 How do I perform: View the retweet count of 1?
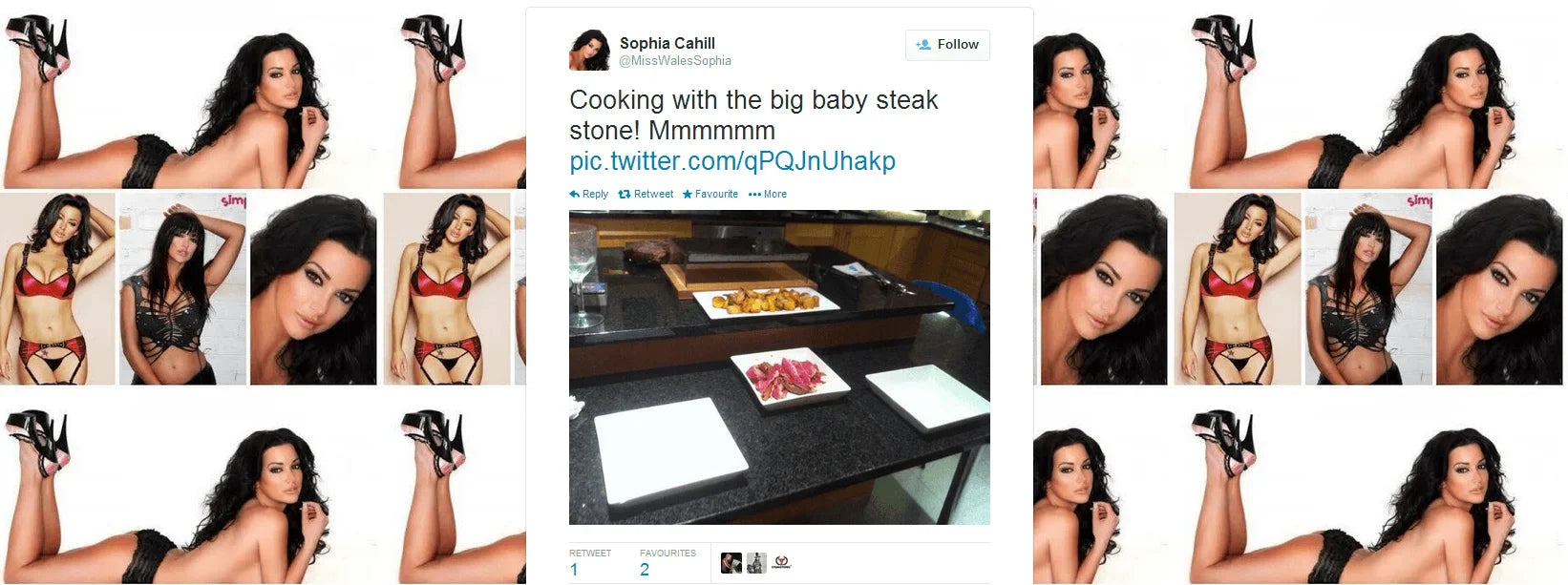[x=574, y=570]
